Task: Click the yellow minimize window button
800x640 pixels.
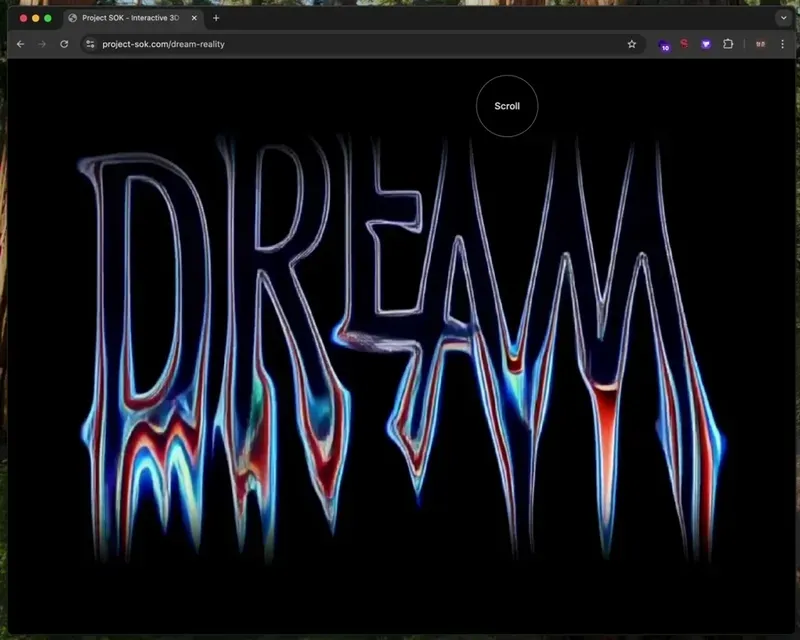Action: [36, 18]
